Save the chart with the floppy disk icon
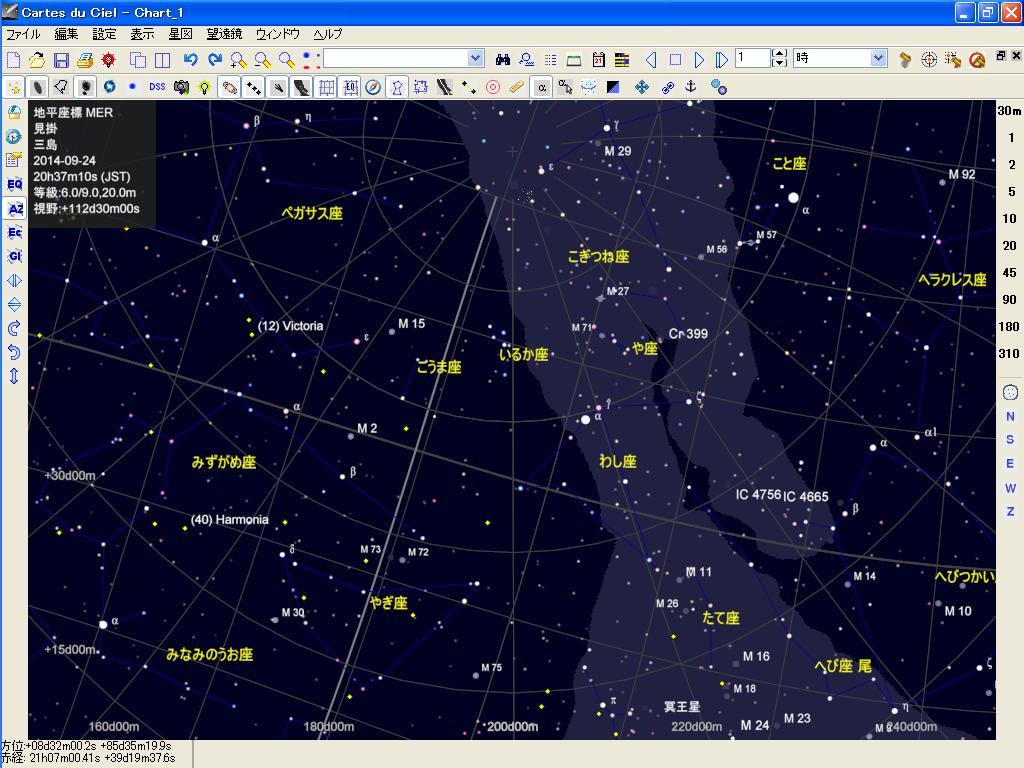Viewport: 1024px width, 768px height. [61, 60]
